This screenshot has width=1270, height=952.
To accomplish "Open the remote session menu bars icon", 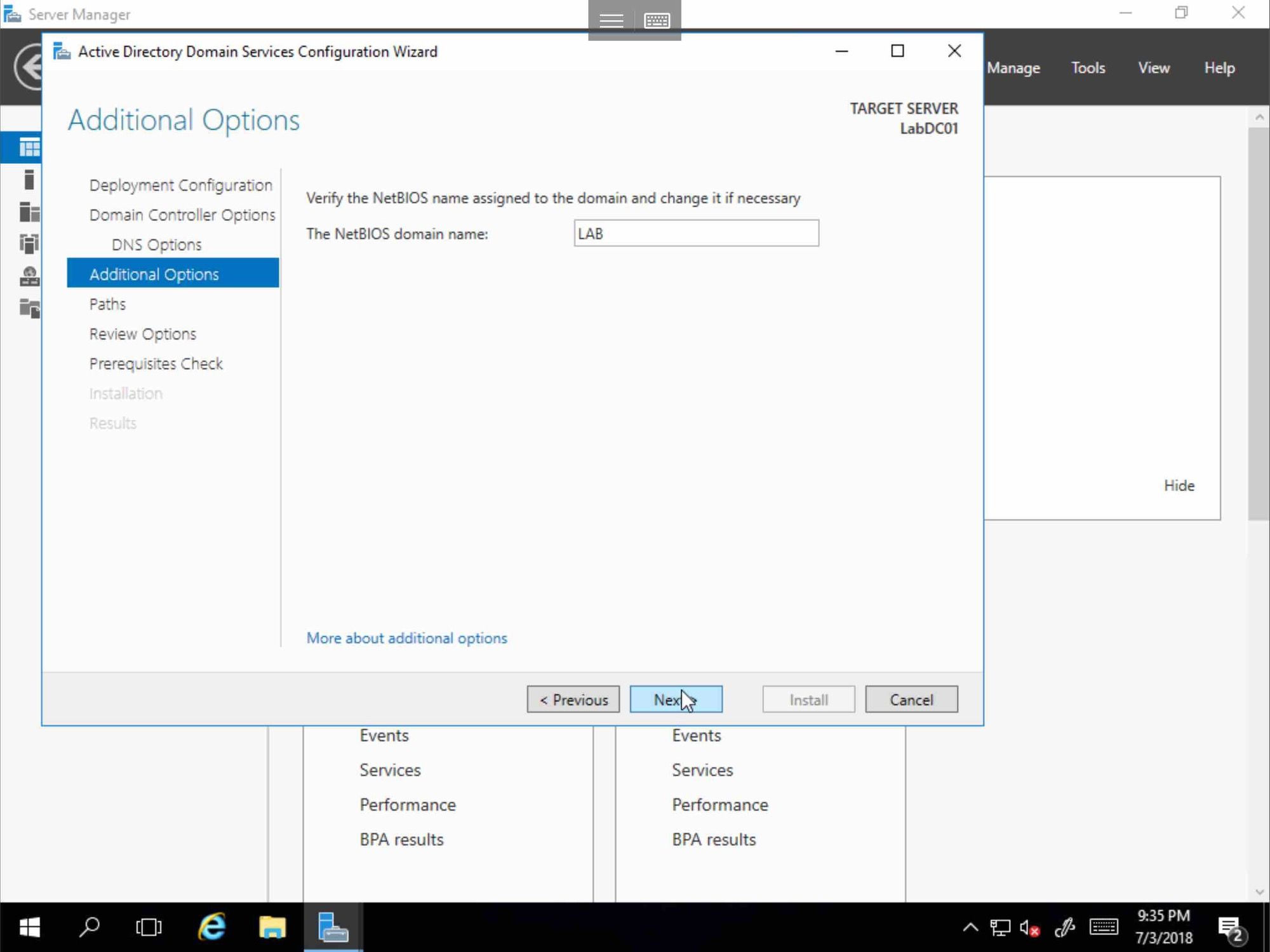I will (x=611, y=20).
